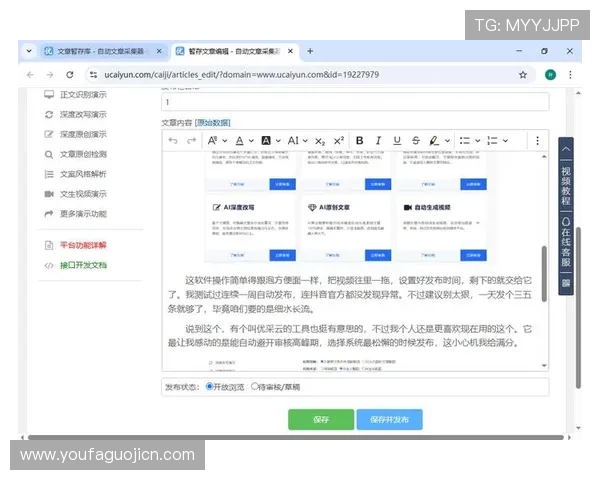Insert a bulleted list
This screenshot has height=480, width=600.
(x=465, y=141)
